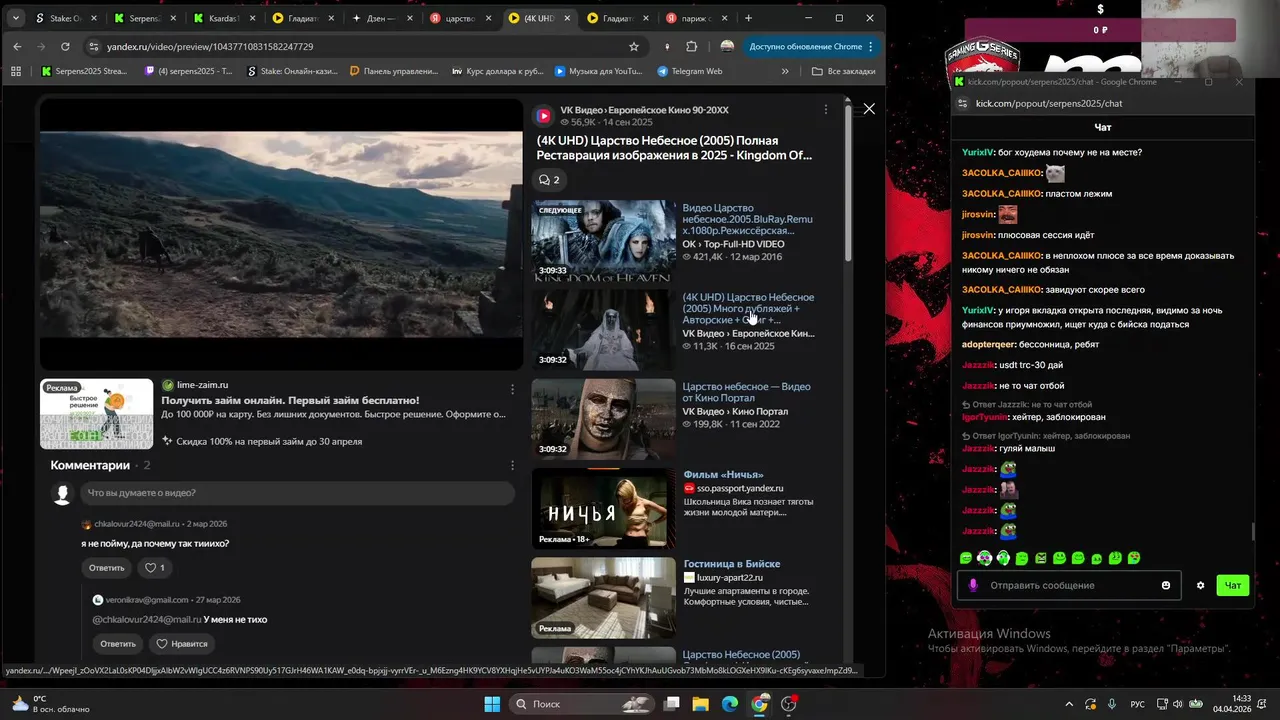Like chkalovur2424's comment with the heart
Image resolution: width=1280 pixels, height=720 pixels.
click(x=155, y=567)
